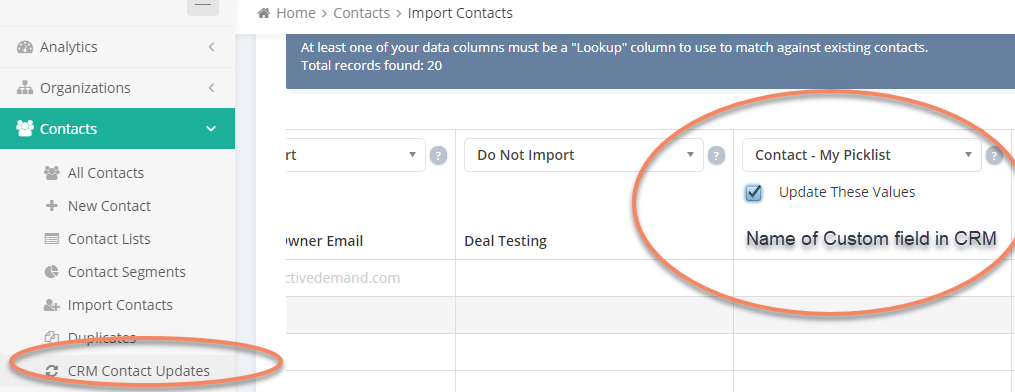
Task: Uncheck the Update These Values checkbox
Action: (x=753, y=193)
